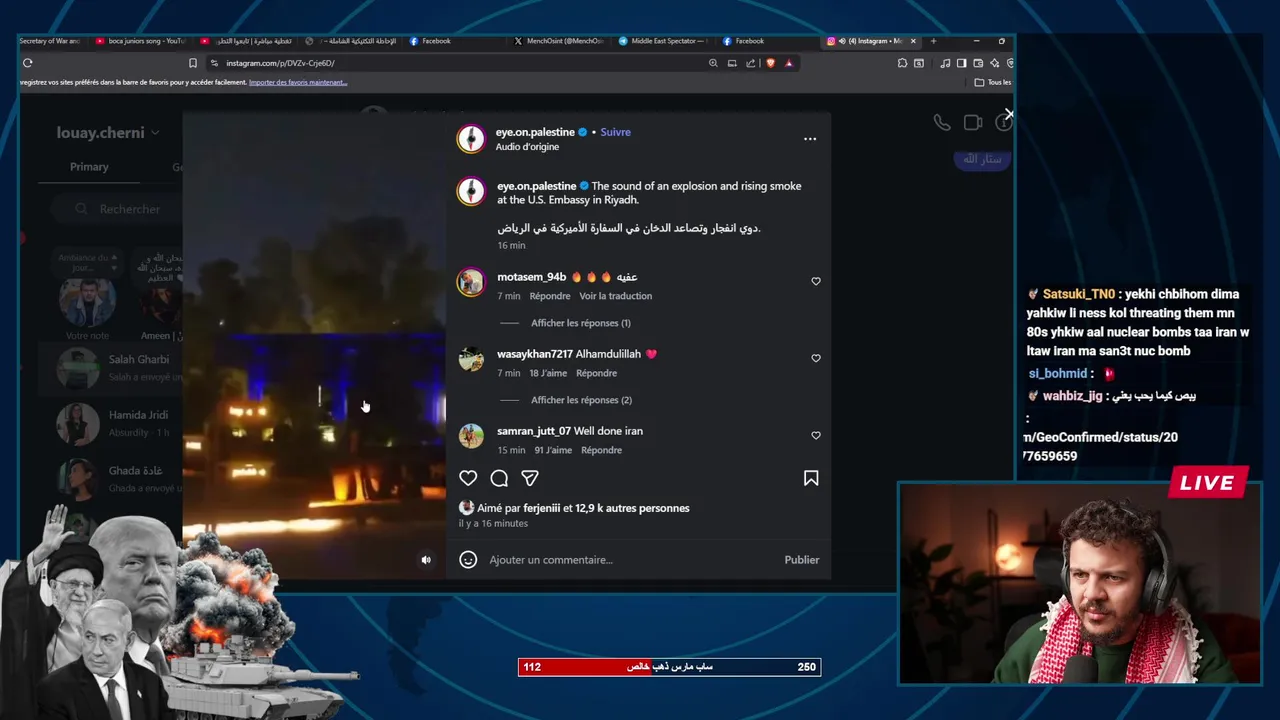The image size is (1280, 720).
Task: Open the zoom magnifier in the address bar
Action: (713, 63)
